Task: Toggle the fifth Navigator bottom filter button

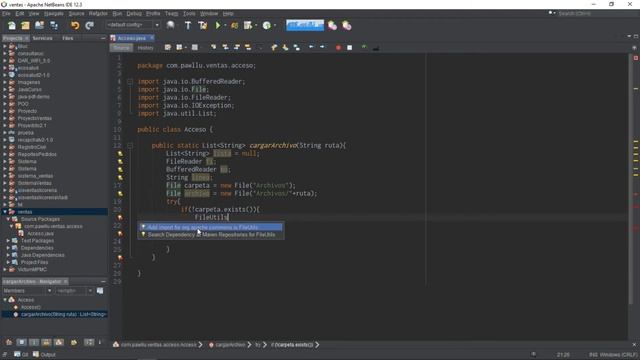Action: 59,342
